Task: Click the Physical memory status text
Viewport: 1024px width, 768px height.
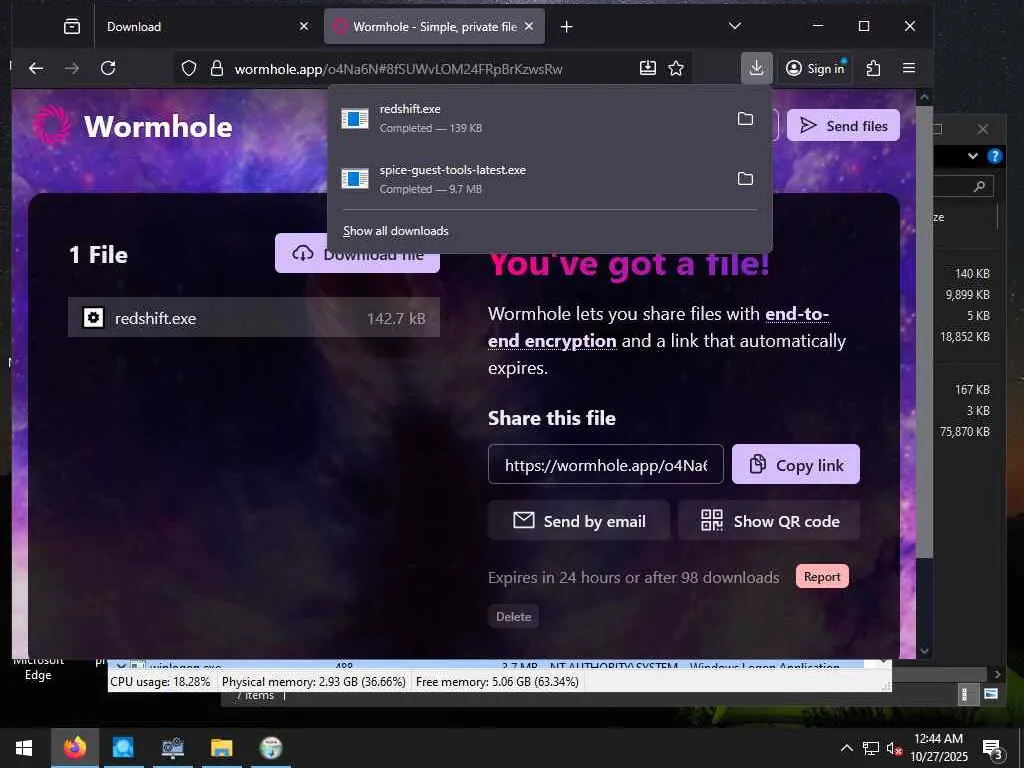Action: [x=313, y=682]
